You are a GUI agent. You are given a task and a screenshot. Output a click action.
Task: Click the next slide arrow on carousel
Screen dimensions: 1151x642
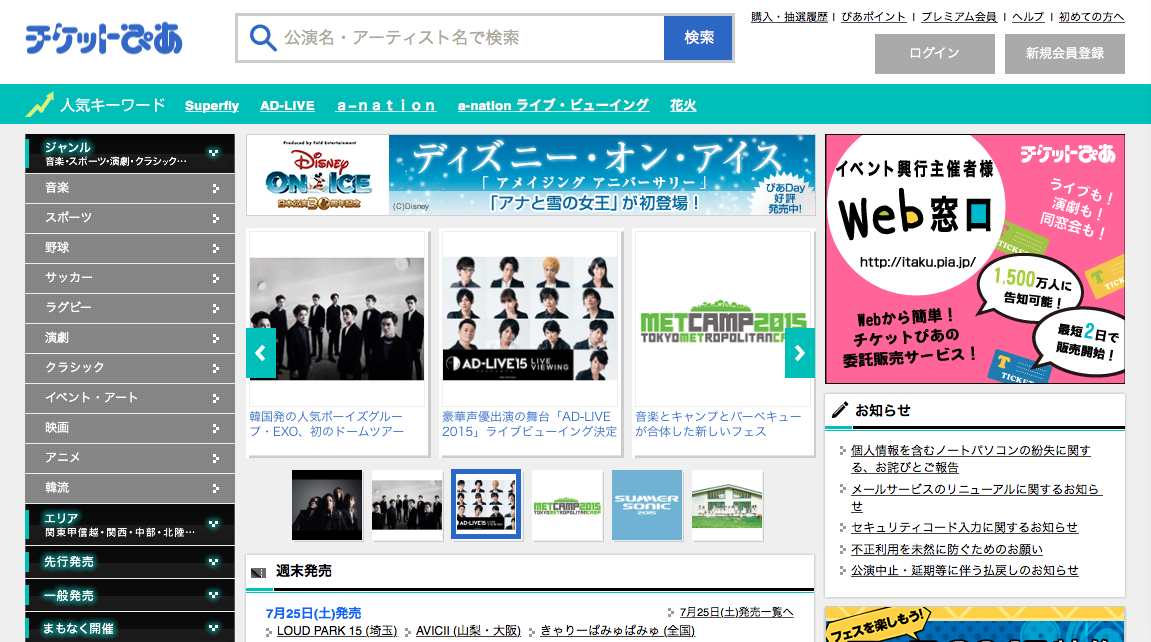coord(799,353)
